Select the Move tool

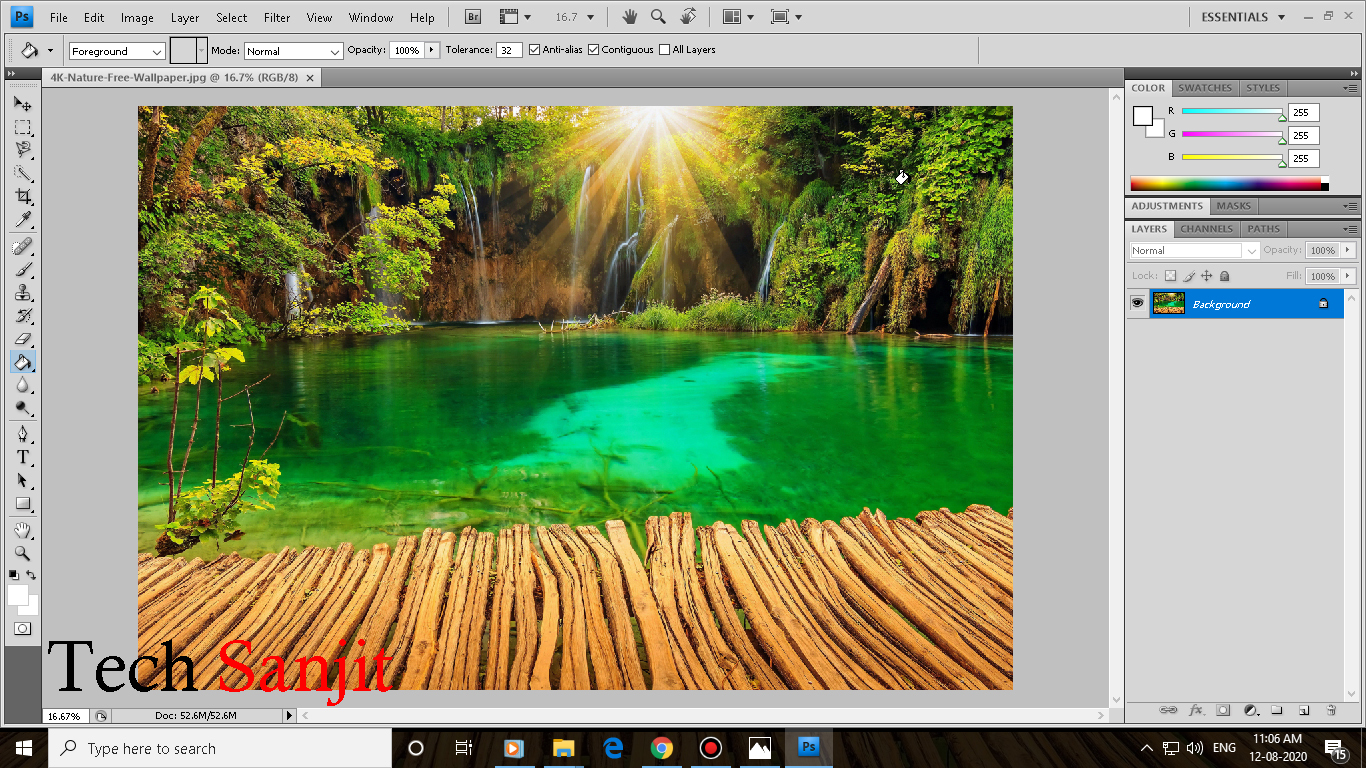(x=22, y=103)
